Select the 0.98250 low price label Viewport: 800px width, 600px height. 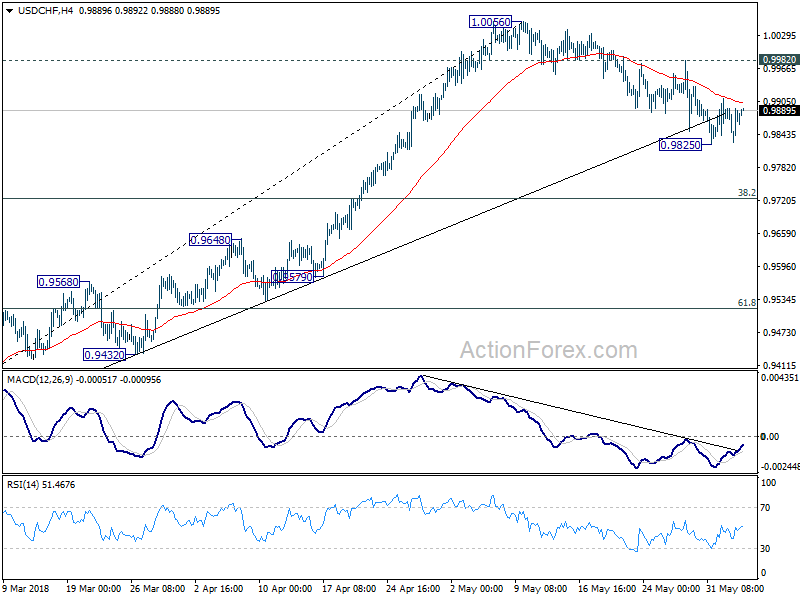680,145
